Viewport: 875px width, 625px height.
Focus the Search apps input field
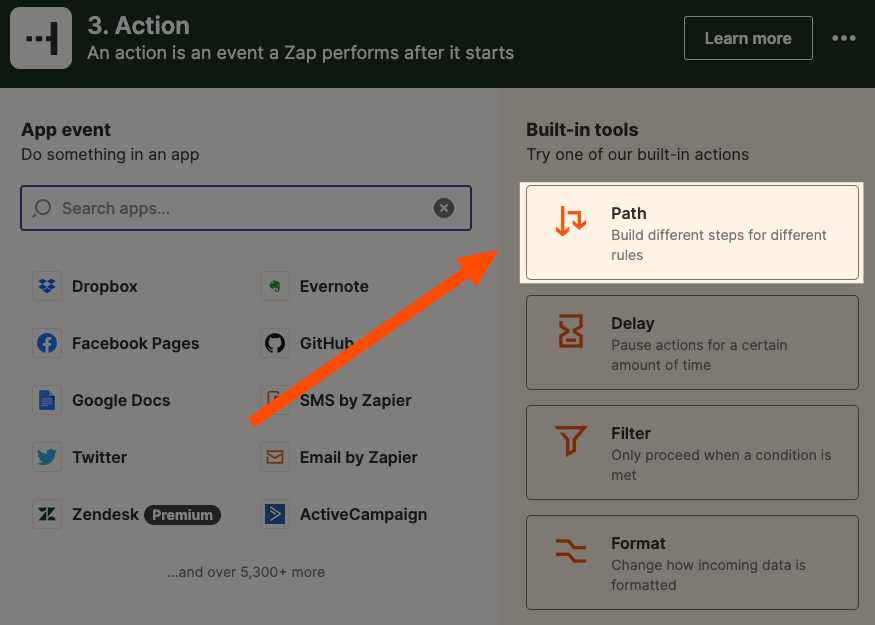pyautogui.click(x=246, y=208)
